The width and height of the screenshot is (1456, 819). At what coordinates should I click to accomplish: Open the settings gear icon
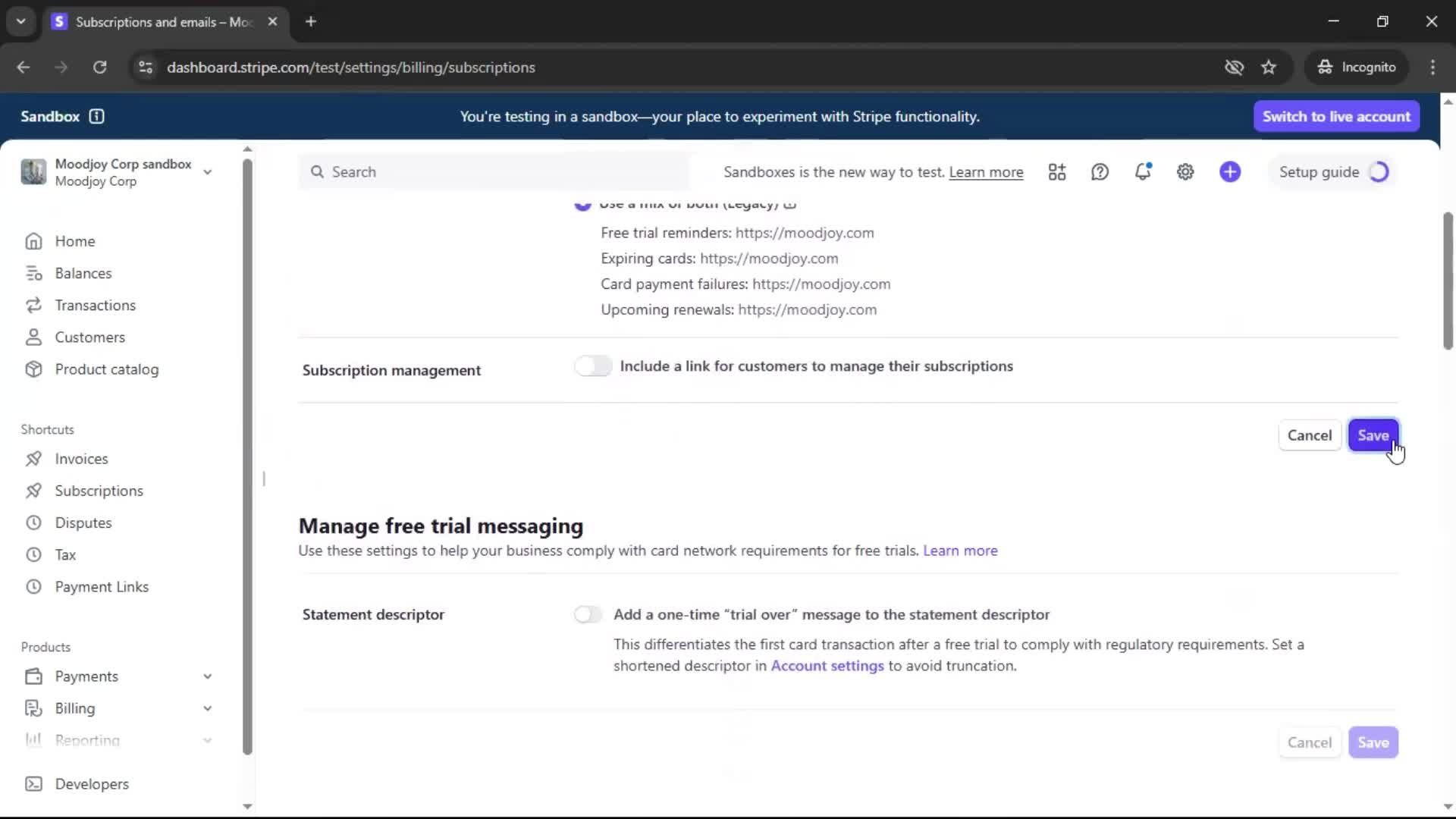pos(1185,172)
